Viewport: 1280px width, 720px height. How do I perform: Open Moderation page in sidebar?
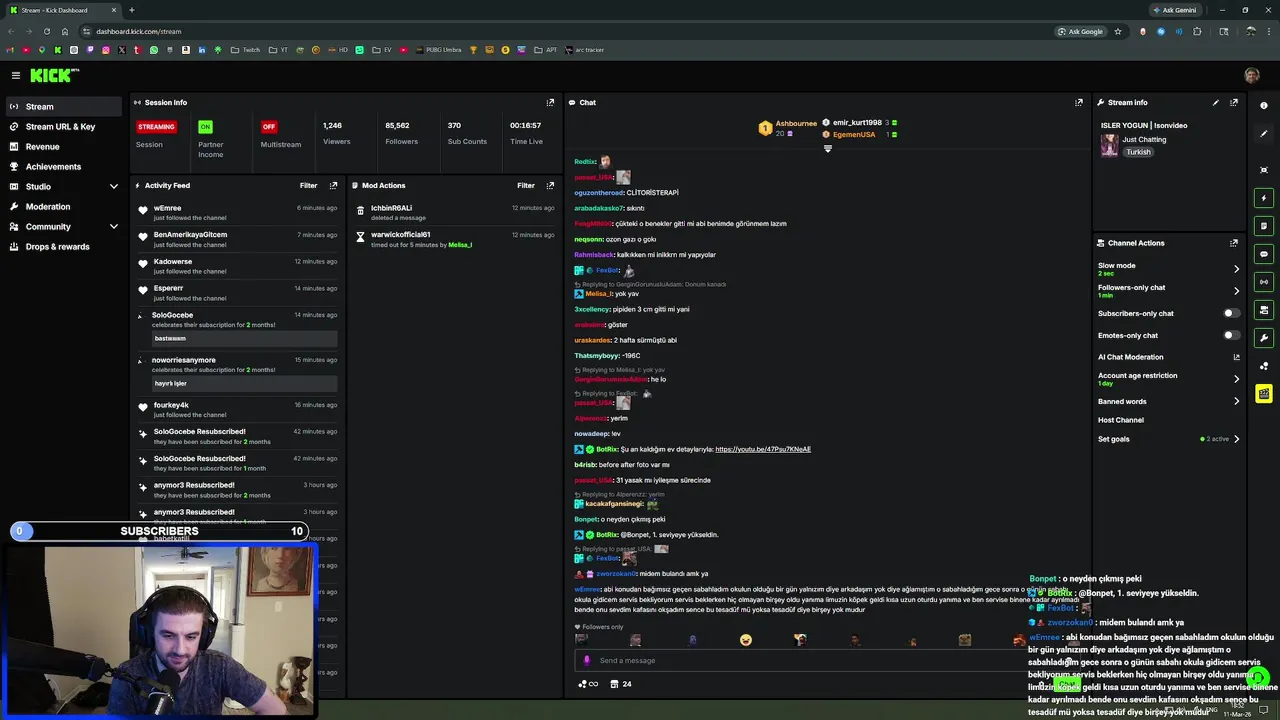click(64, 206)
